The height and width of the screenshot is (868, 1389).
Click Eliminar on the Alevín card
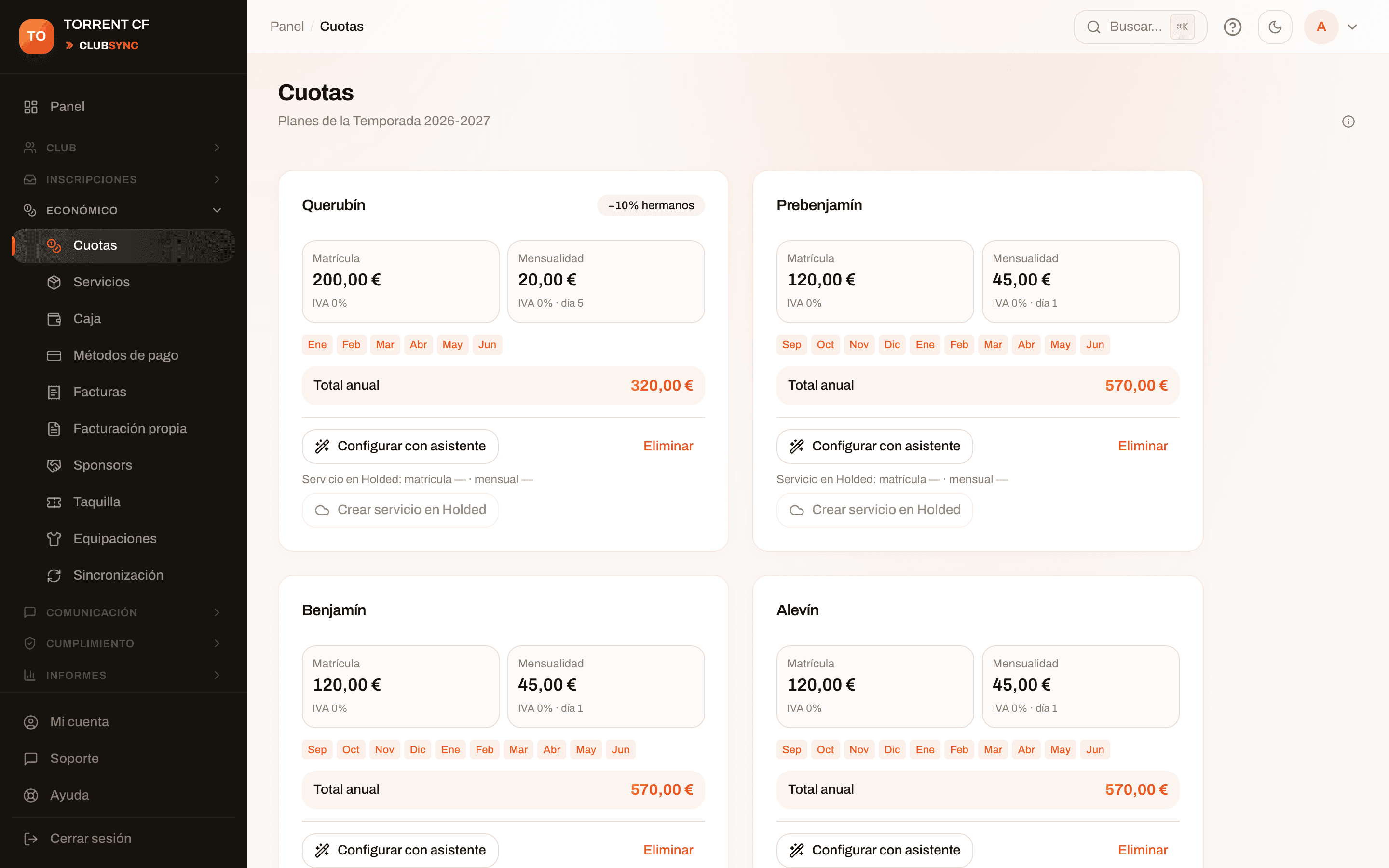[1143, 851]
